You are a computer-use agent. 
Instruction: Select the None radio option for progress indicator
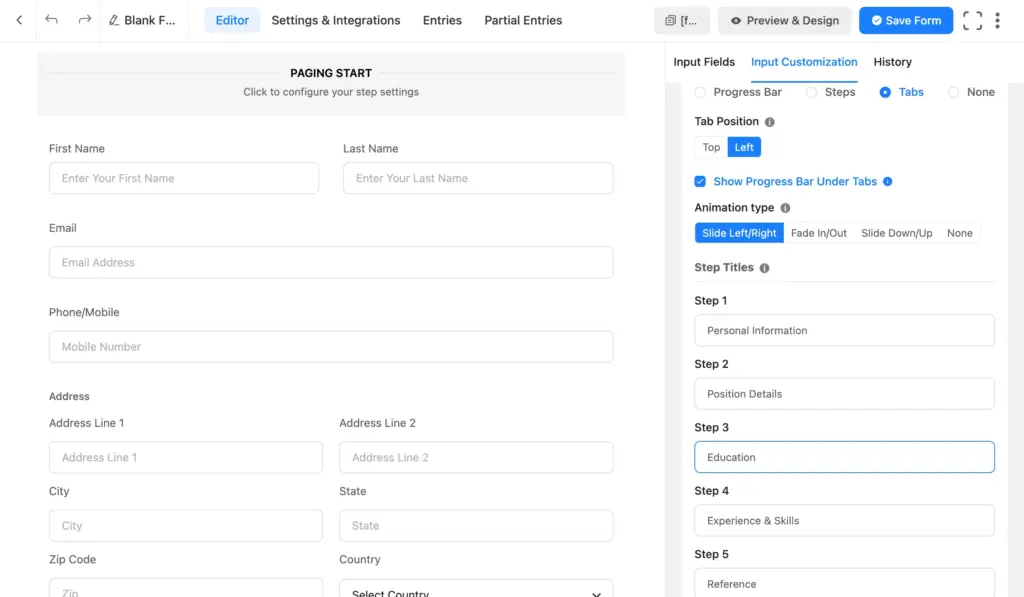click(953, 93)
